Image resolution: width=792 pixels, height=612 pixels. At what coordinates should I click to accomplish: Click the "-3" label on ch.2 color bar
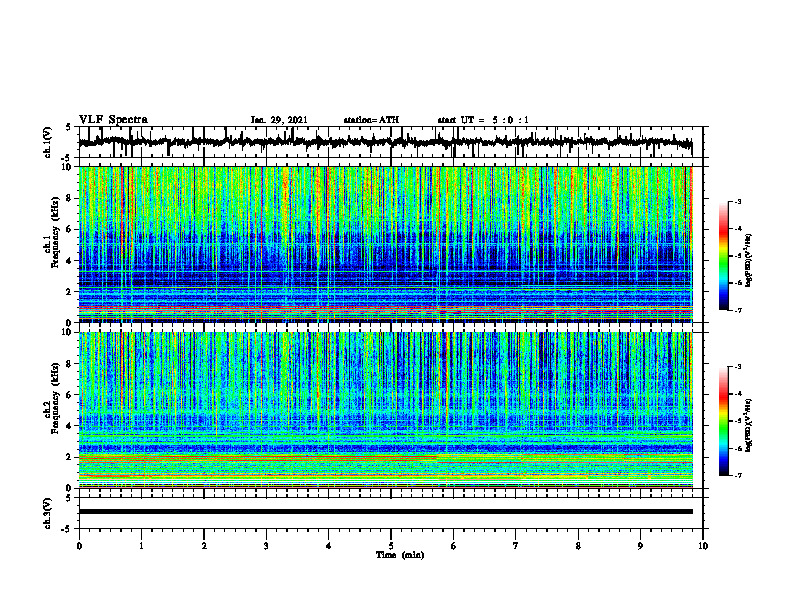click(738, 367)
